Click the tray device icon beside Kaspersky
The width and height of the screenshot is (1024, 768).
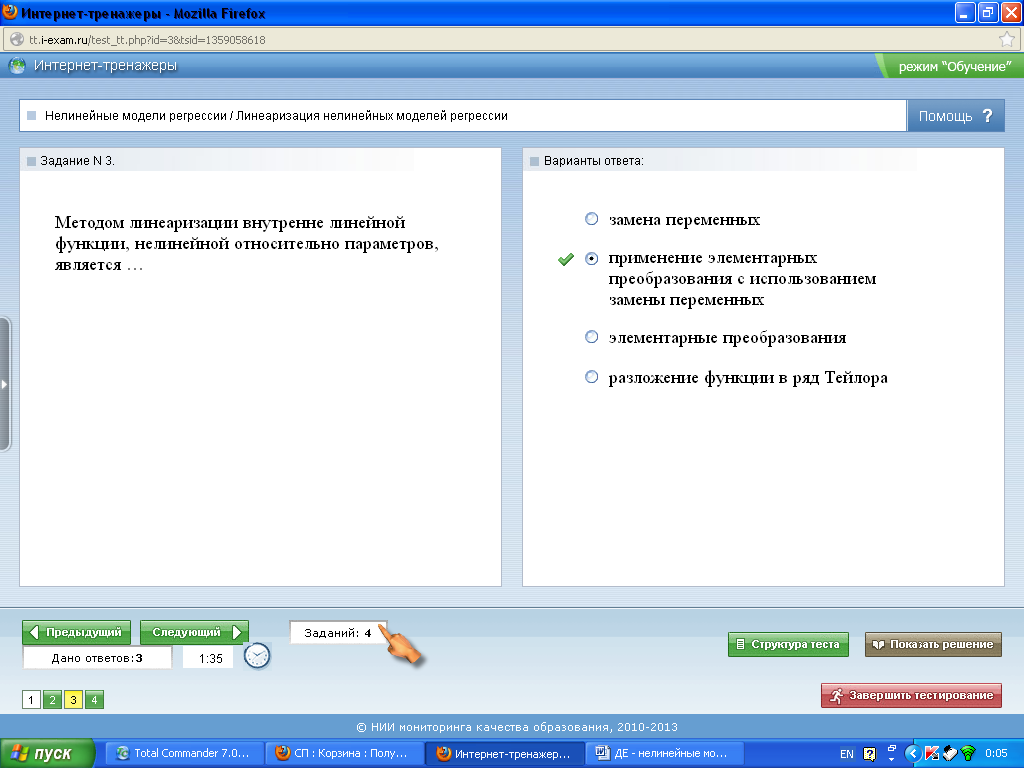[950, 754]
